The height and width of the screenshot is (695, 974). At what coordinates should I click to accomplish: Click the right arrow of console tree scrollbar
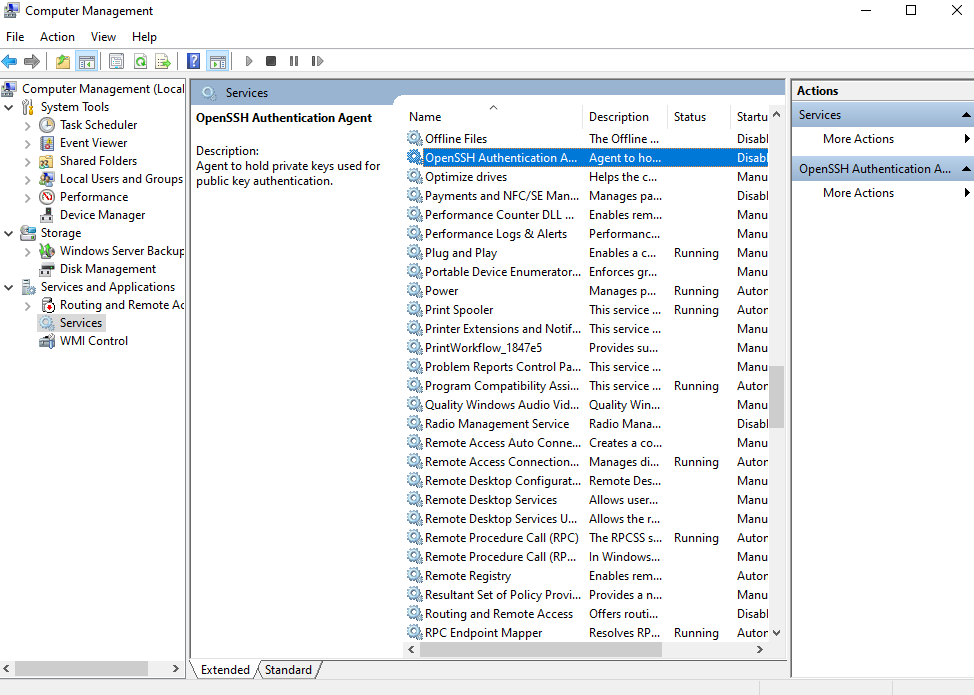tap(176, 669)
